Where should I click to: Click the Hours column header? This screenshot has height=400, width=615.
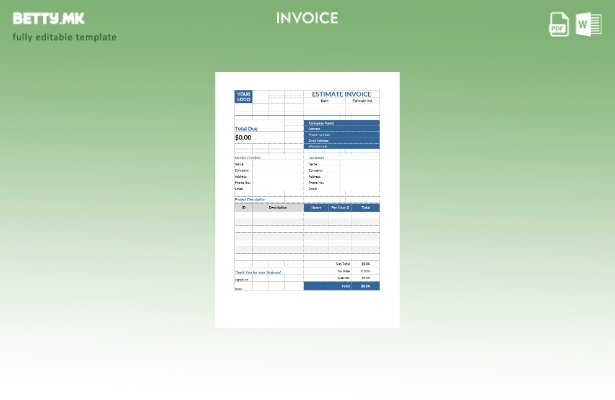[x=316, y=207]
